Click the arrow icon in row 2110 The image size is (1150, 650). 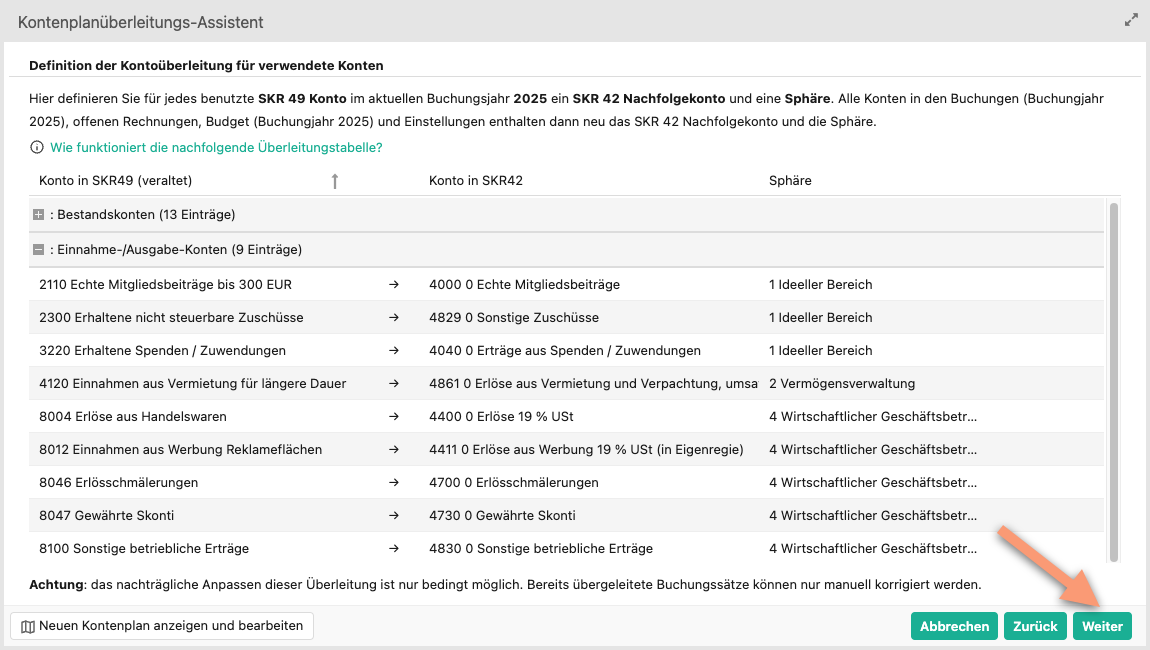tap(394, 285)
